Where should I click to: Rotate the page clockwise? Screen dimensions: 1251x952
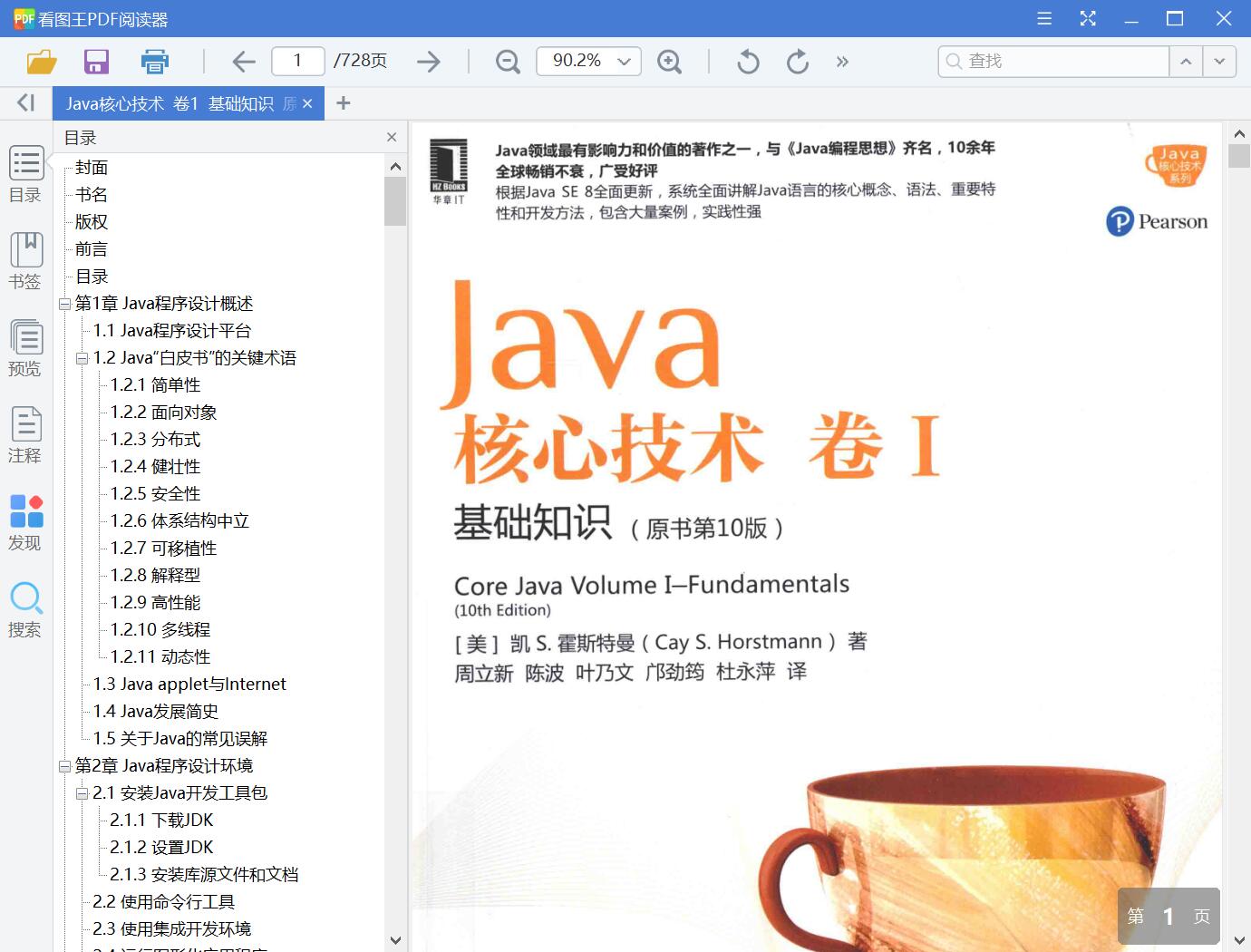pos(798,62)
